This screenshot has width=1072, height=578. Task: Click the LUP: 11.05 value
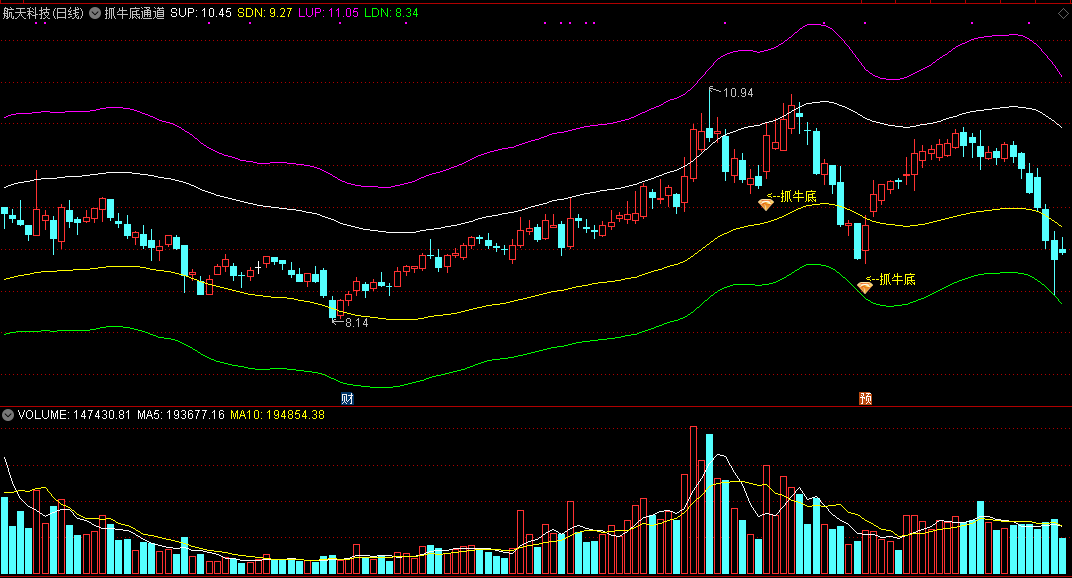[x=328, y=13]
